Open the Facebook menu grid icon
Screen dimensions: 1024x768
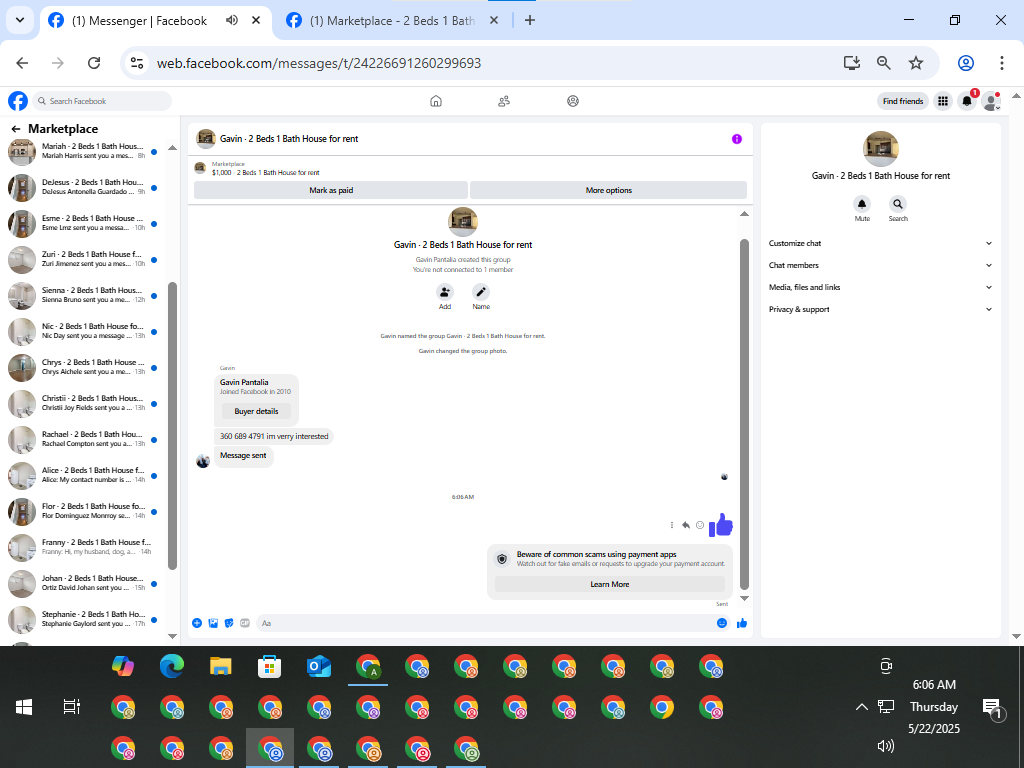click(x=943, y=101)
